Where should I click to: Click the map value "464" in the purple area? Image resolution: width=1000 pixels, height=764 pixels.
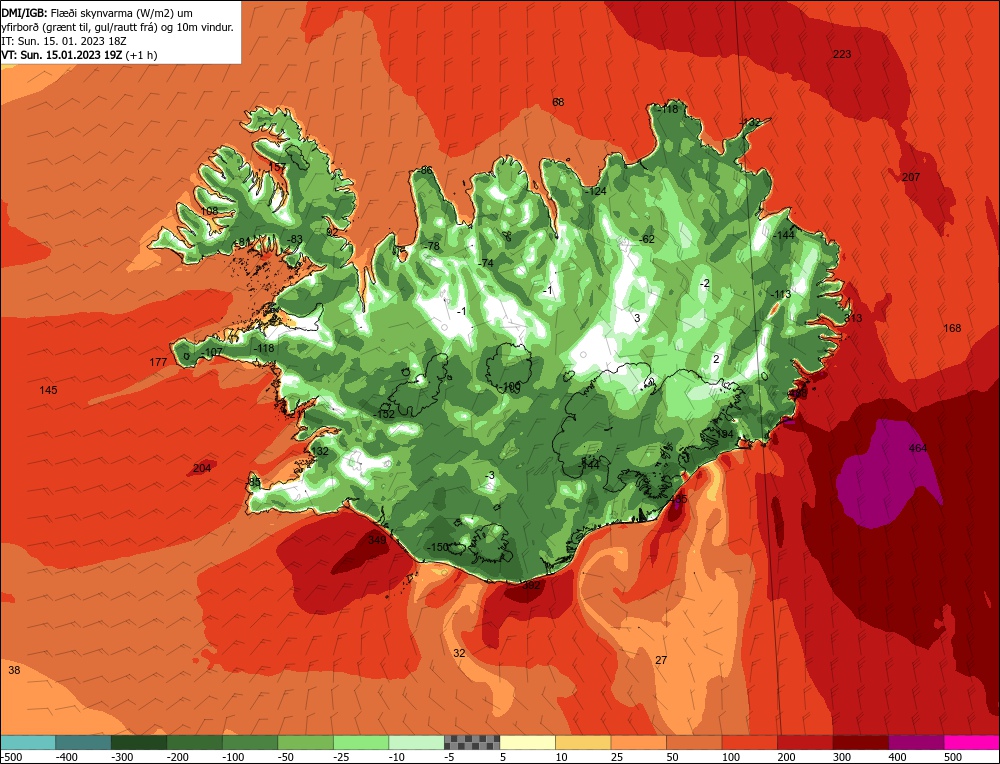pos(917,448)
